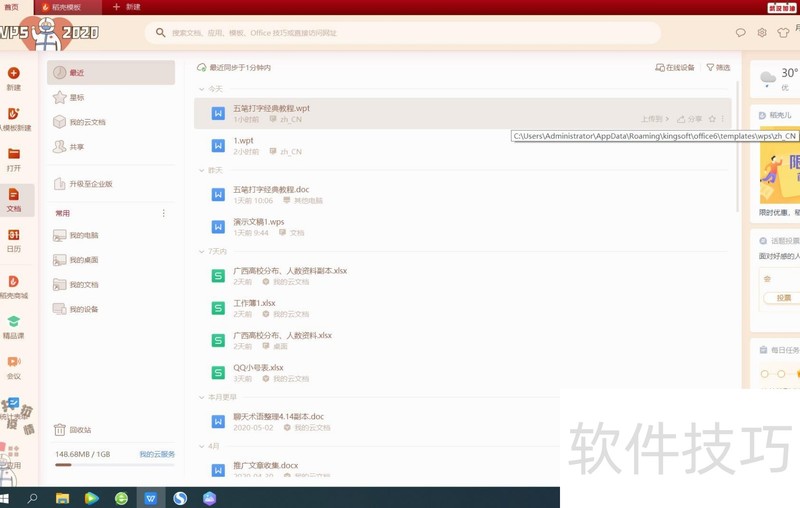The width and height of the screenshot is (800, 508).
Task: Open 演示文稿1.wps file
Action: pyautogui.click(x=462, y=227)
